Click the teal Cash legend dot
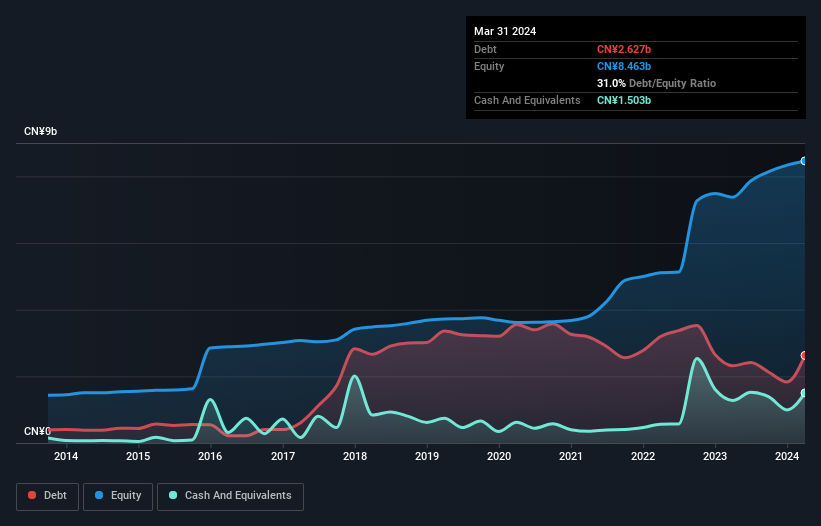 [173, 495]
